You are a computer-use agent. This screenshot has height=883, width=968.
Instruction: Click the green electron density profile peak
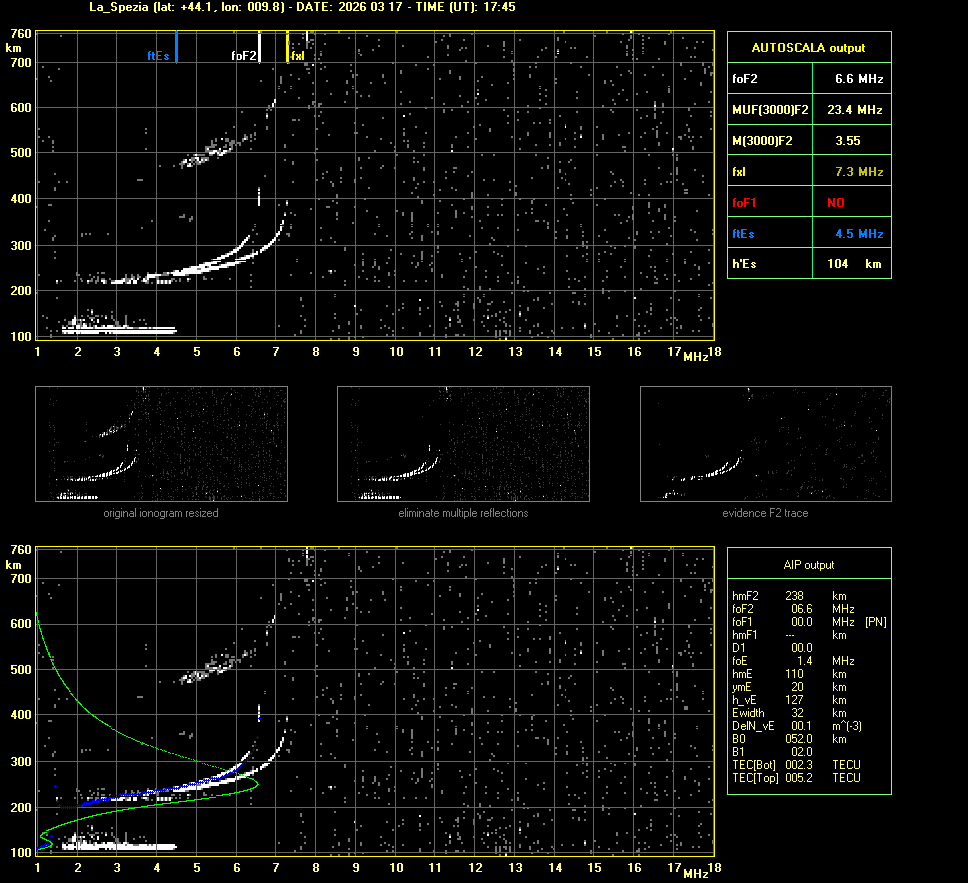click(x=257, y=783)
